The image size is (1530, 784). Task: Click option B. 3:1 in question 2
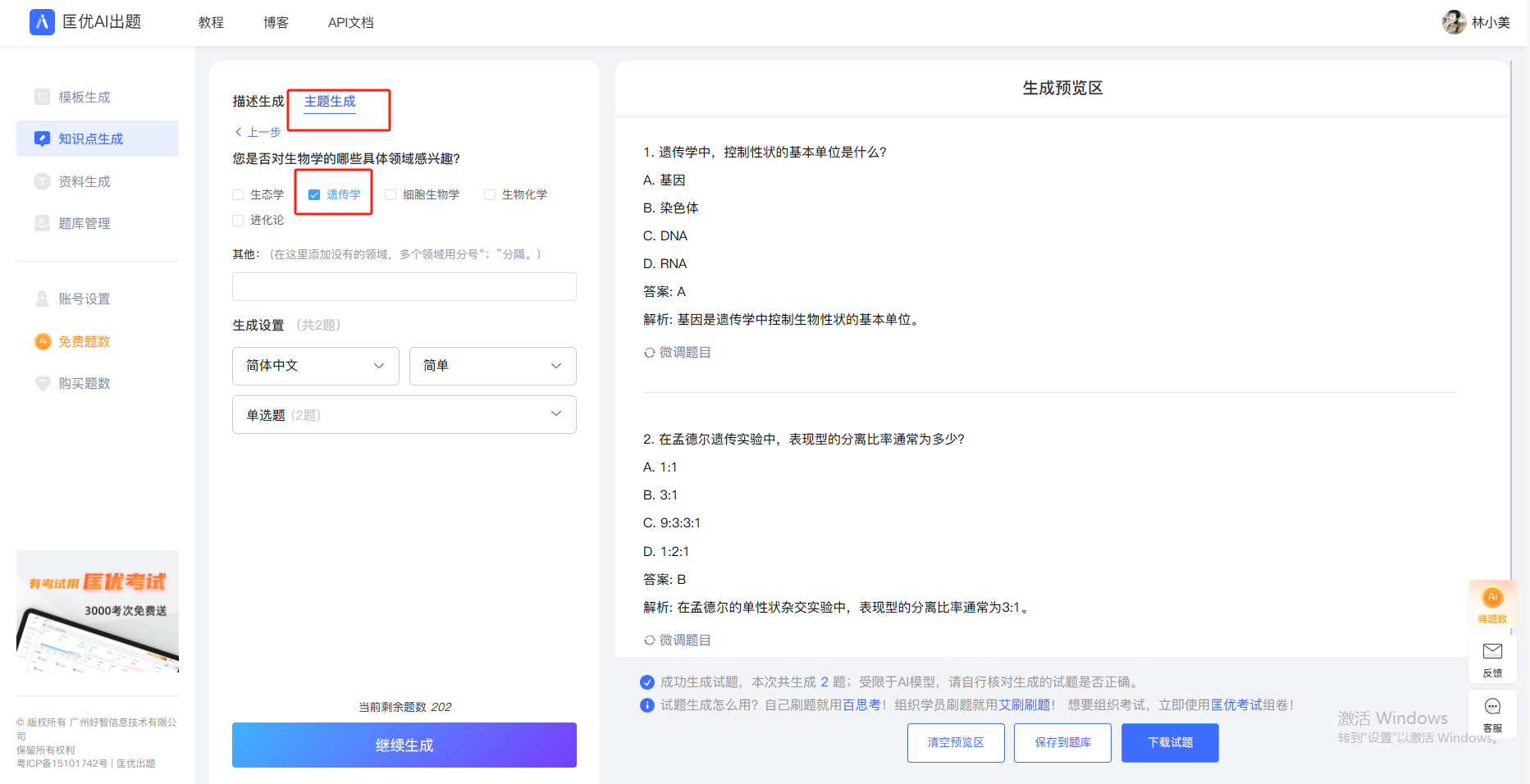tap(660, 495)
